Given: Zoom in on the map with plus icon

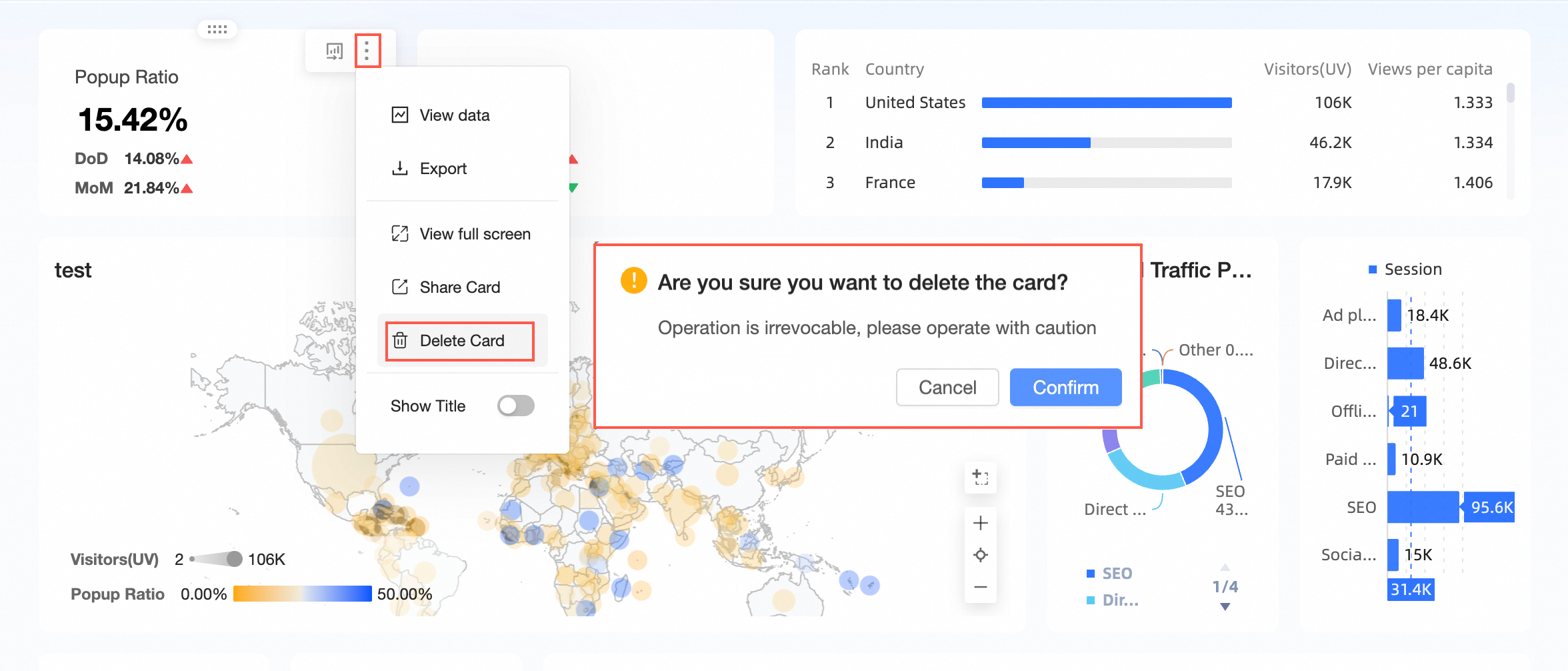Looking at the screenshot, I should [x=980, y=523].
